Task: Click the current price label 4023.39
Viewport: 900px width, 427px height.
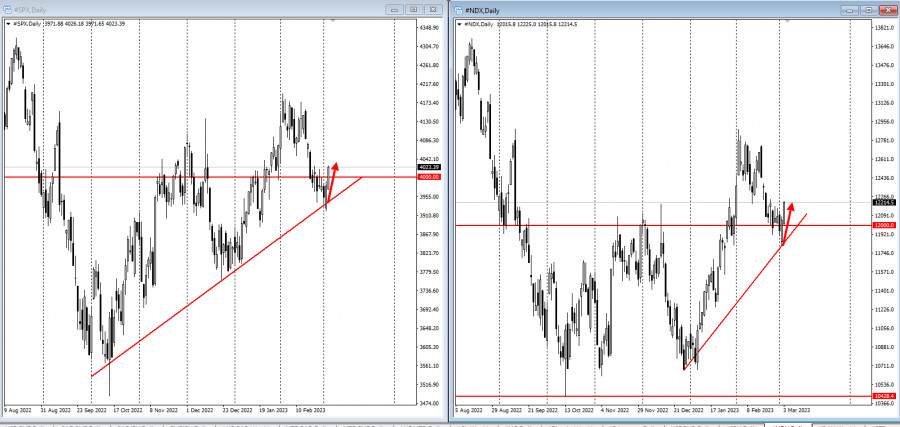Action: (x=430, y=167)
